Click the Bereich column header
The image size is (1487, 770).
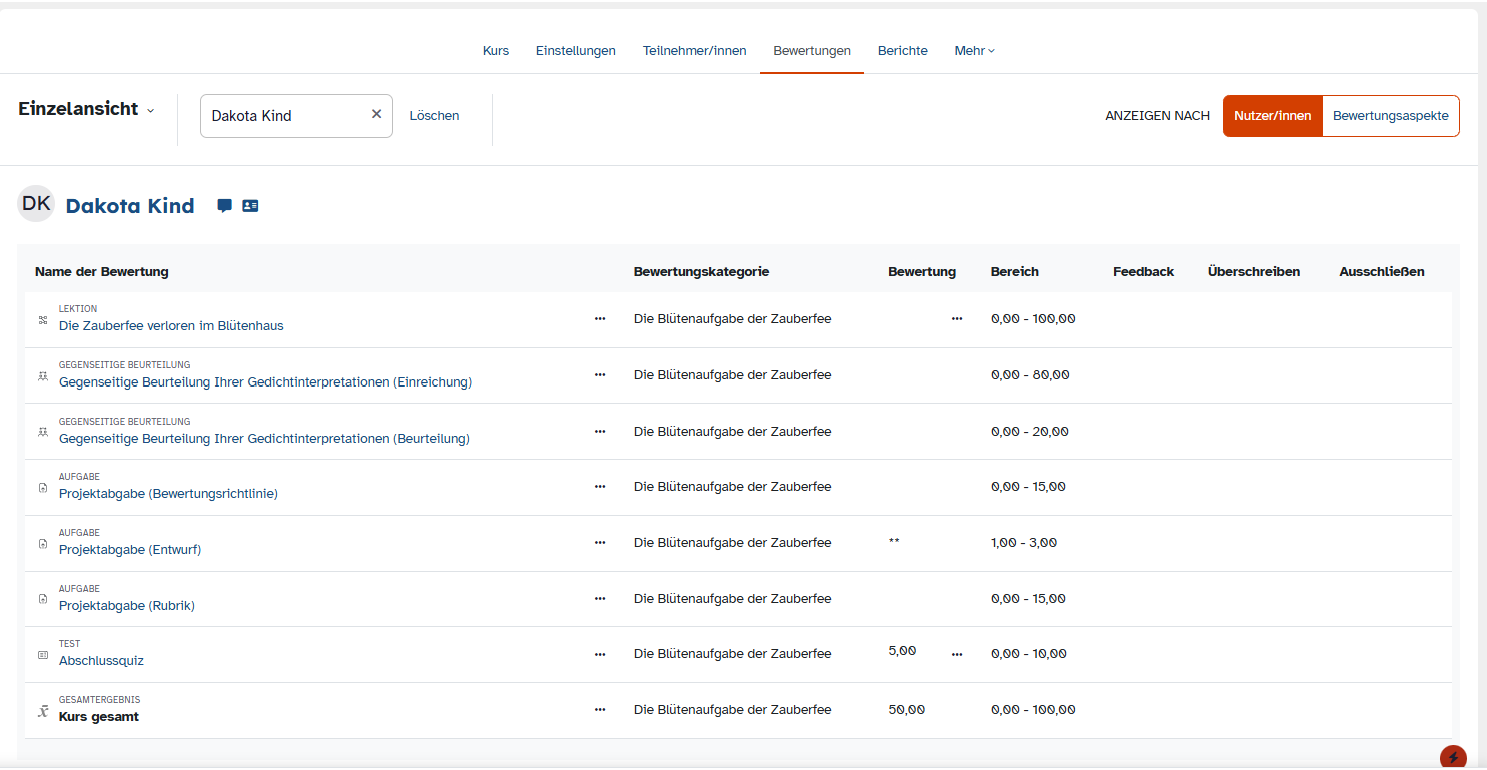(x=1015, y=271)
